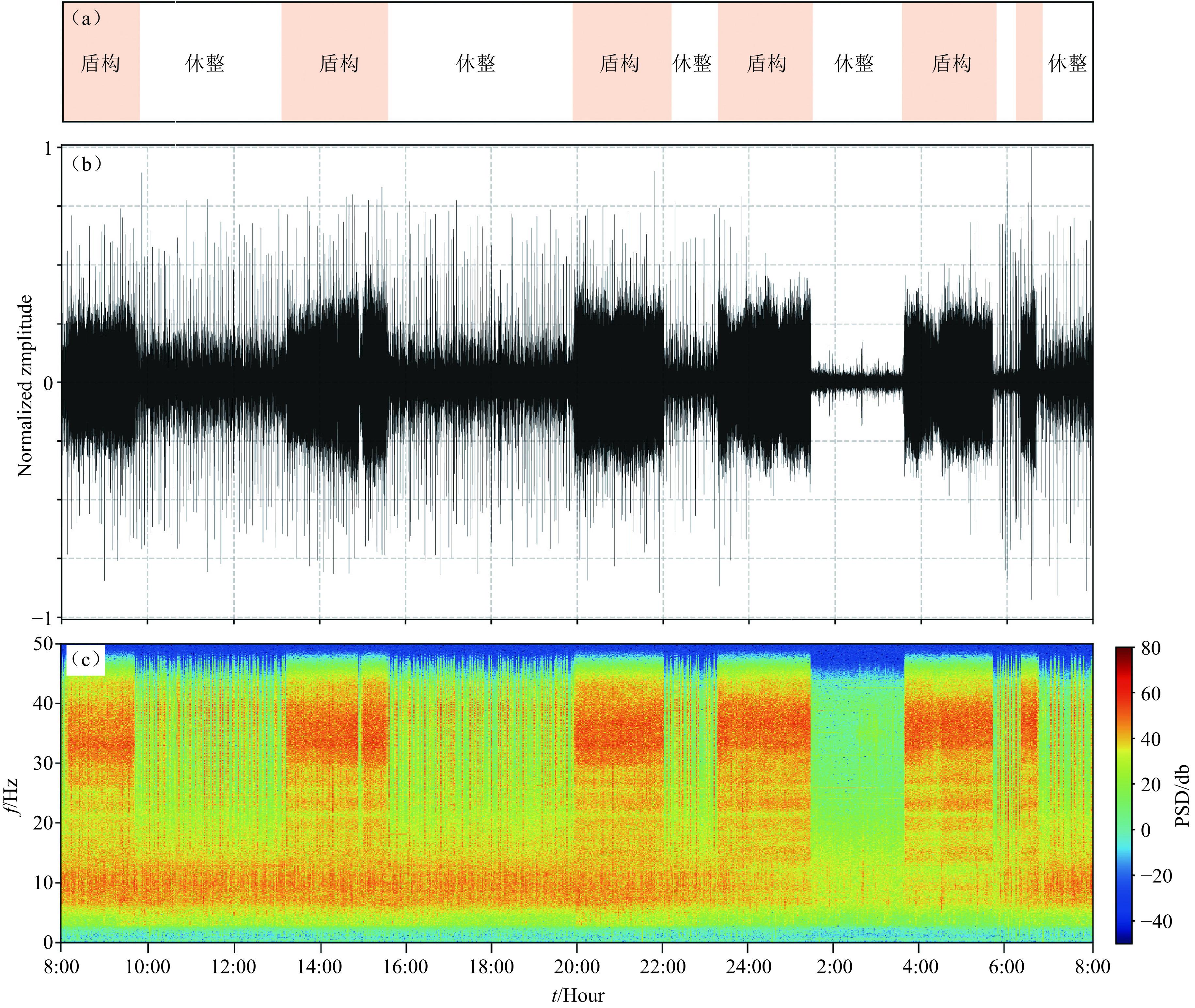Click the 30 Hz frequency tick label
The width and height of the screenshot is (1195, 1008).
tap(43, 764)
